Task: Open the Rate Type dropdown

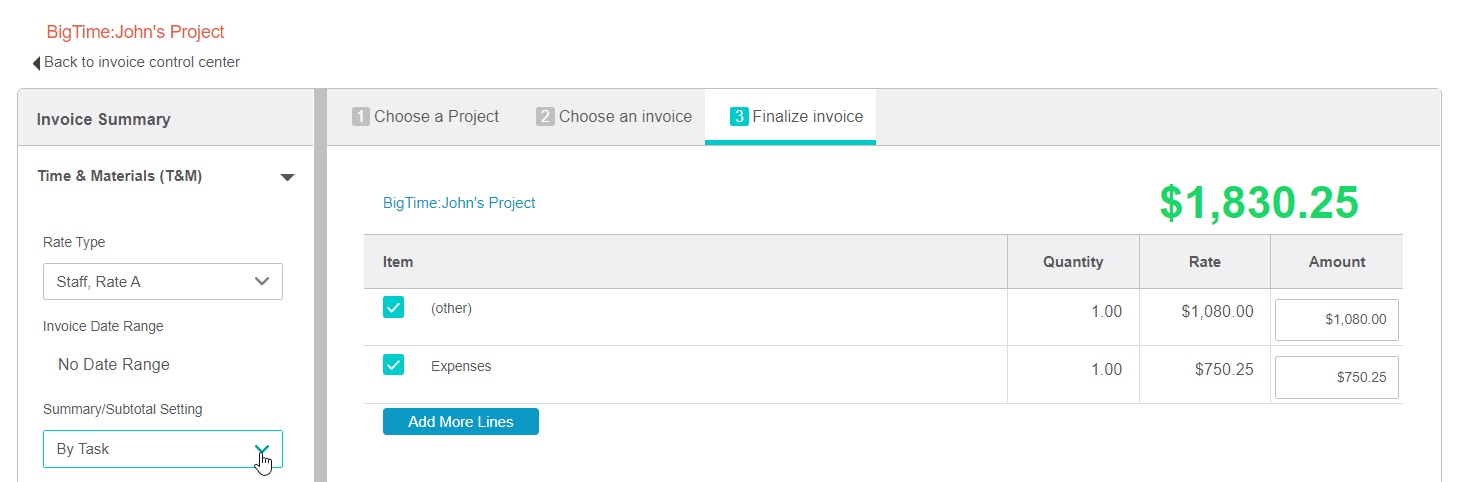Action: [163, 282]
